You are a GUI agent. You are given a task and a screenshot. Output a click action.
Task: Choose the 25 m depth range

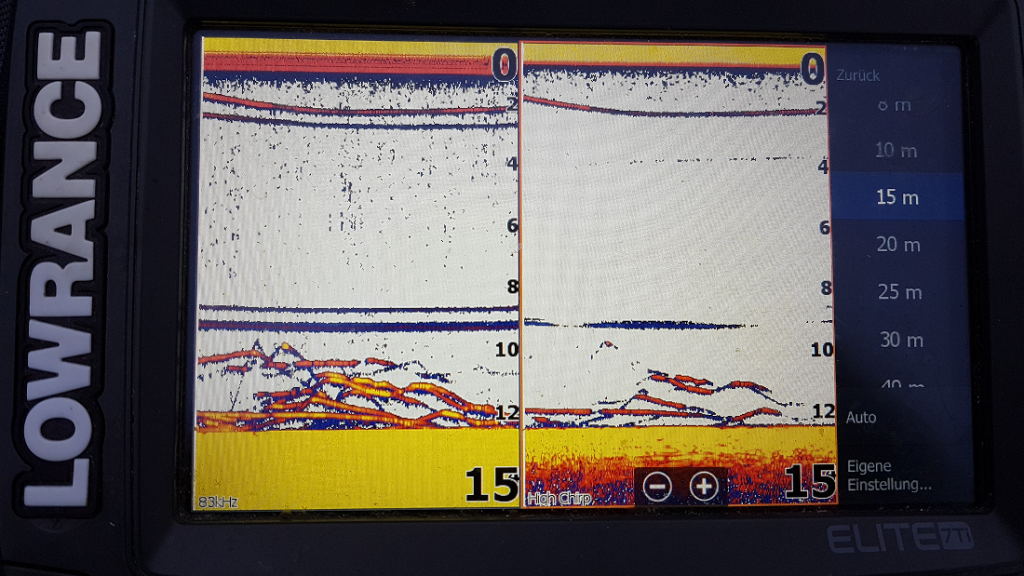click(899, 292)
